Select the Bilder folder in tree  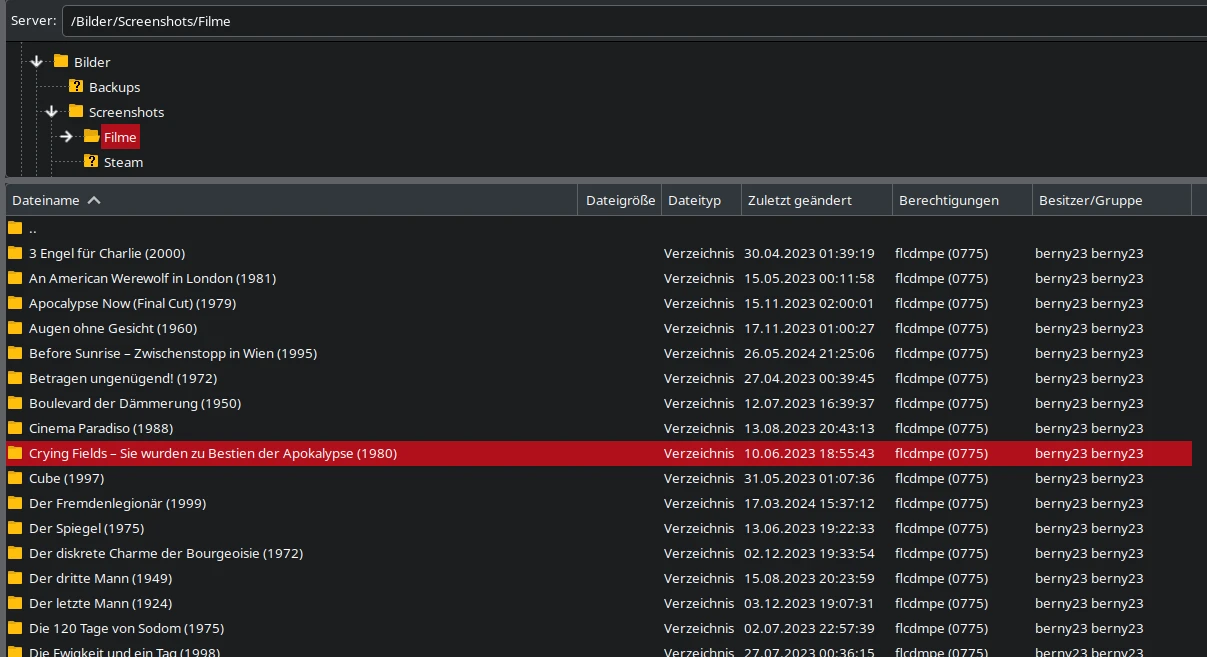click(x=92, y=62)
